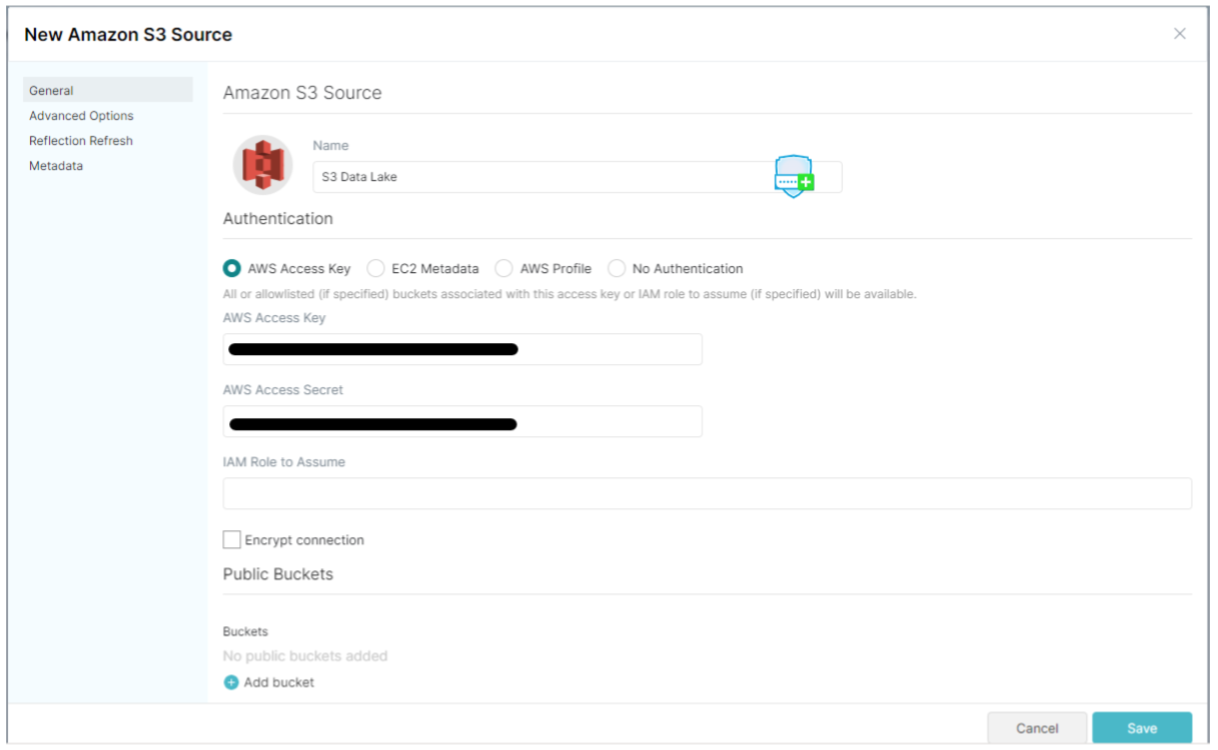Click the 'New Amazon S3 Source' dialog title
This screenshot has width=1218, height=750.
(x=128, y=34)
